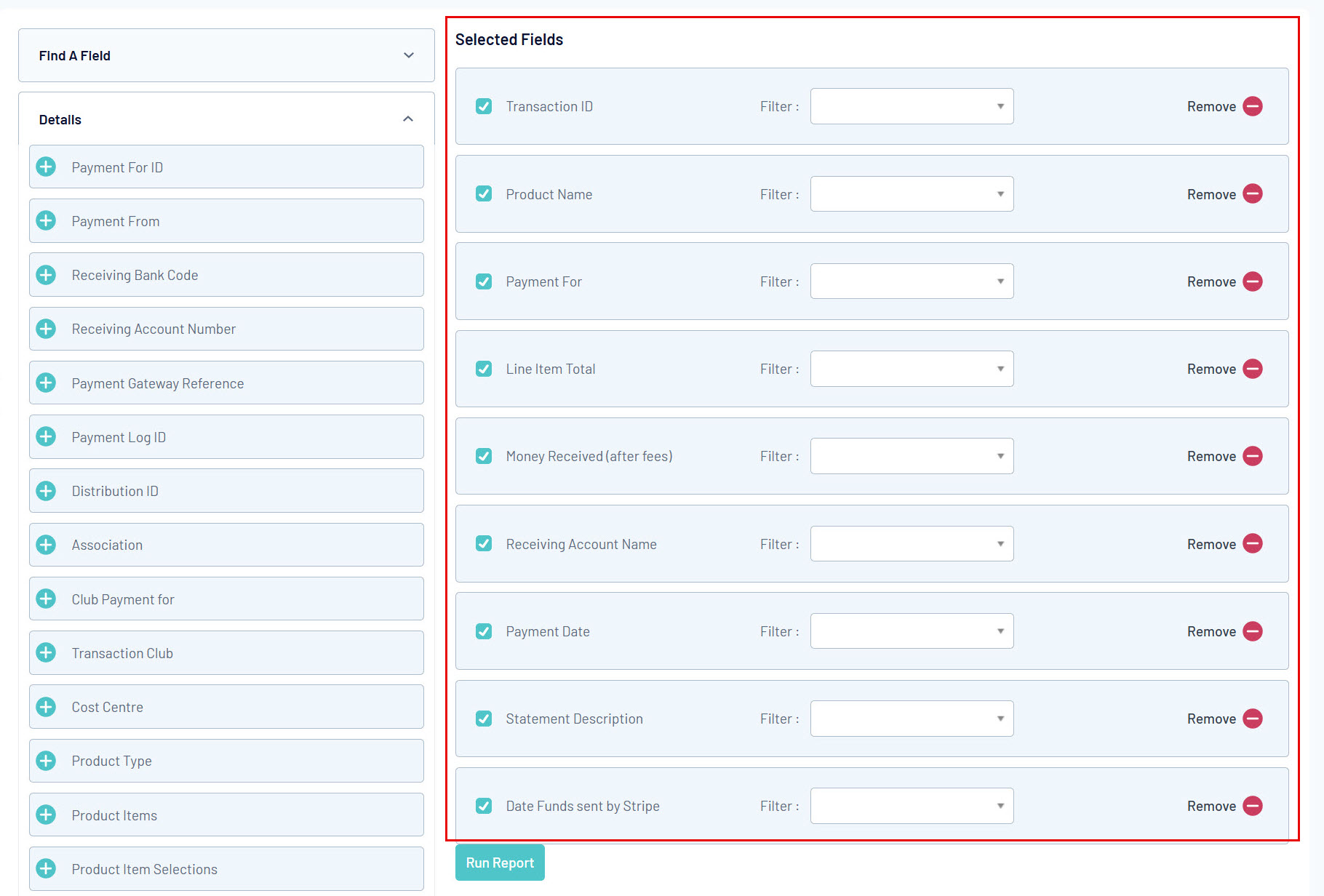Uncheck Money Received (after fees) checkbox

[x=484, y=456]
